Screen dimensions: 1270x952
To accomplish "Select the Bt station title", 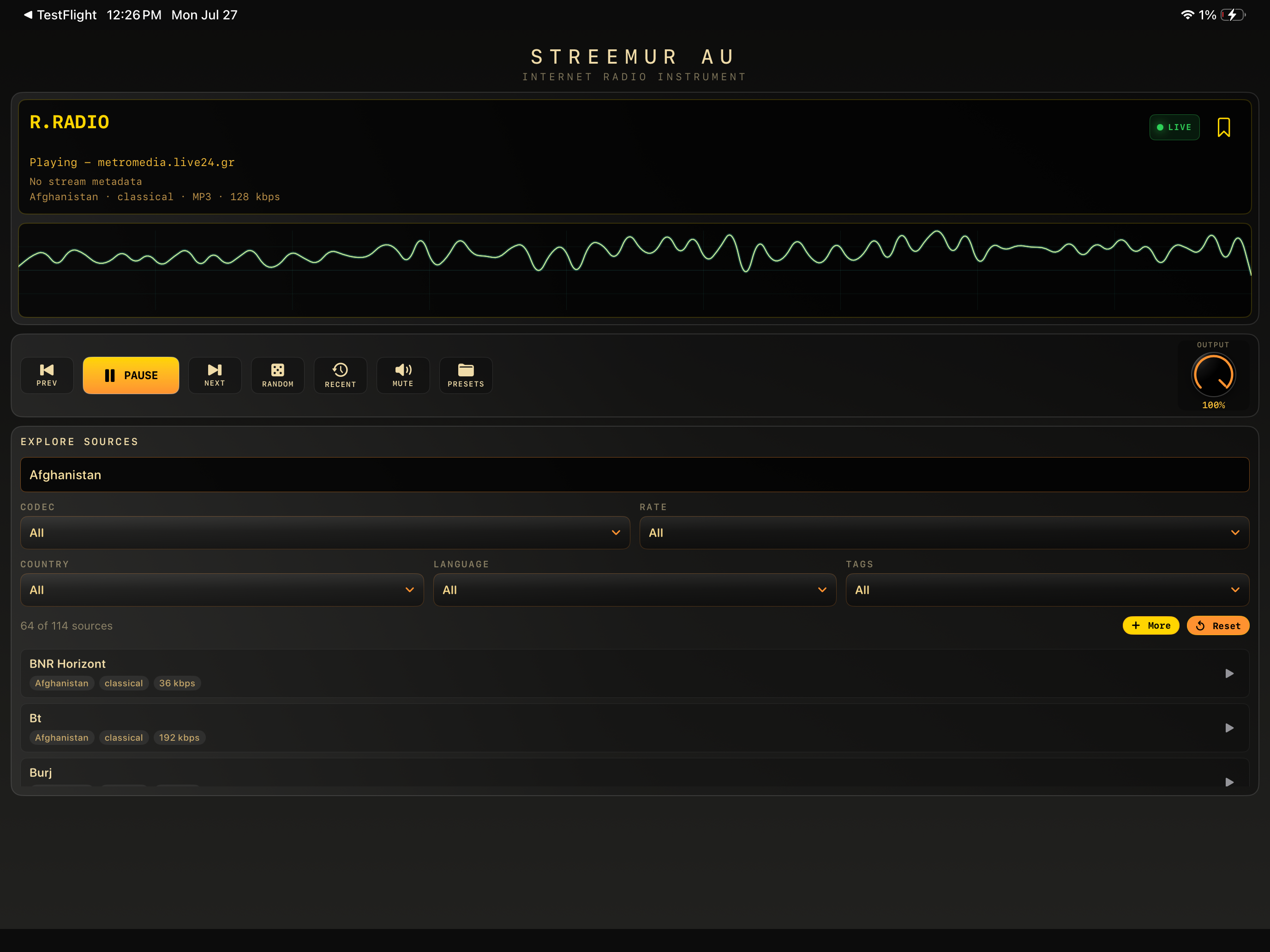I will point(36,719).
